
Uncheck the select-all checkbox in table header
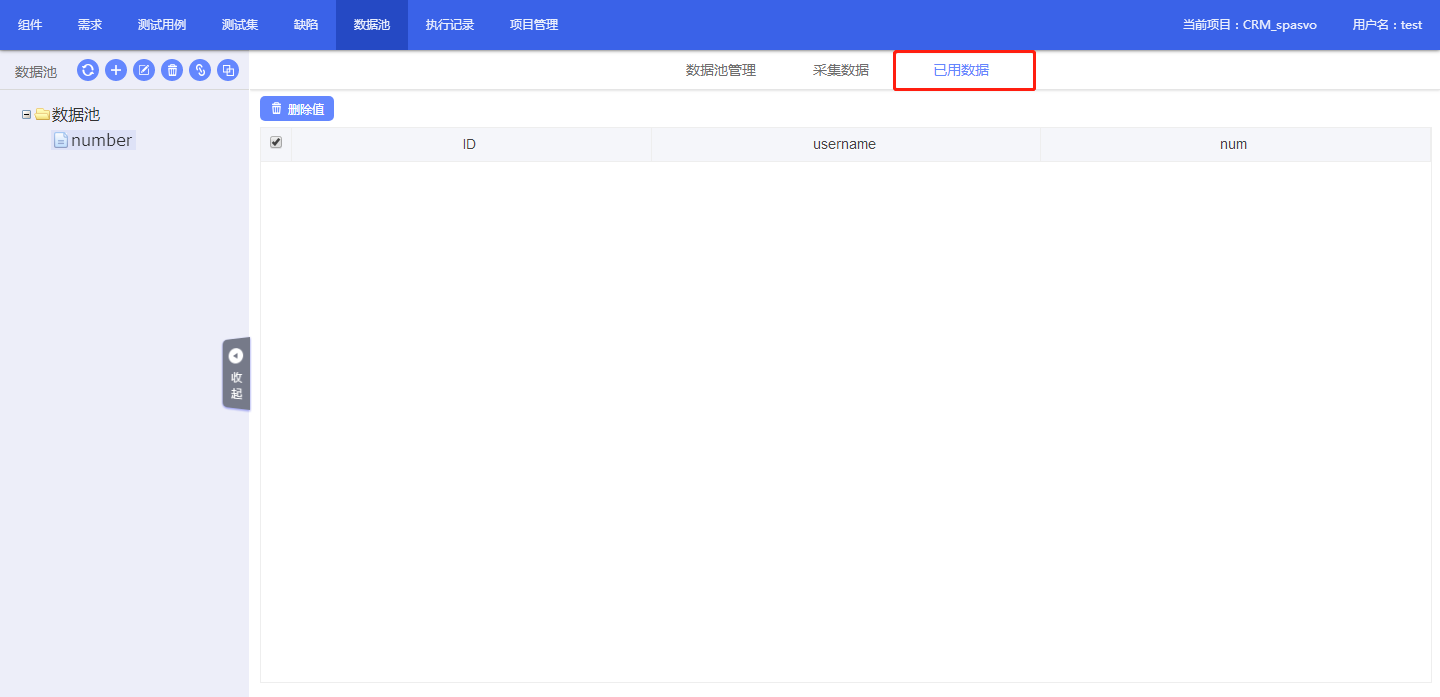(x=276, y=143)
